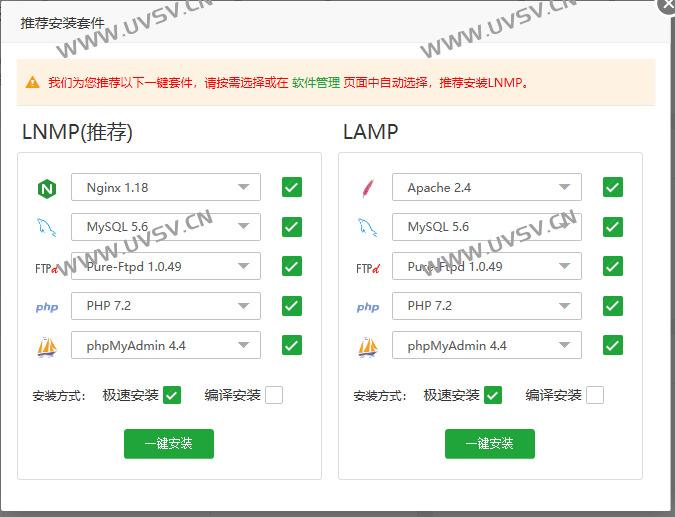The image size is (675, 517).
Task: Open LNMP Pure-Ftpd 1.0.49 dropdown
Action: click(166, 266)
